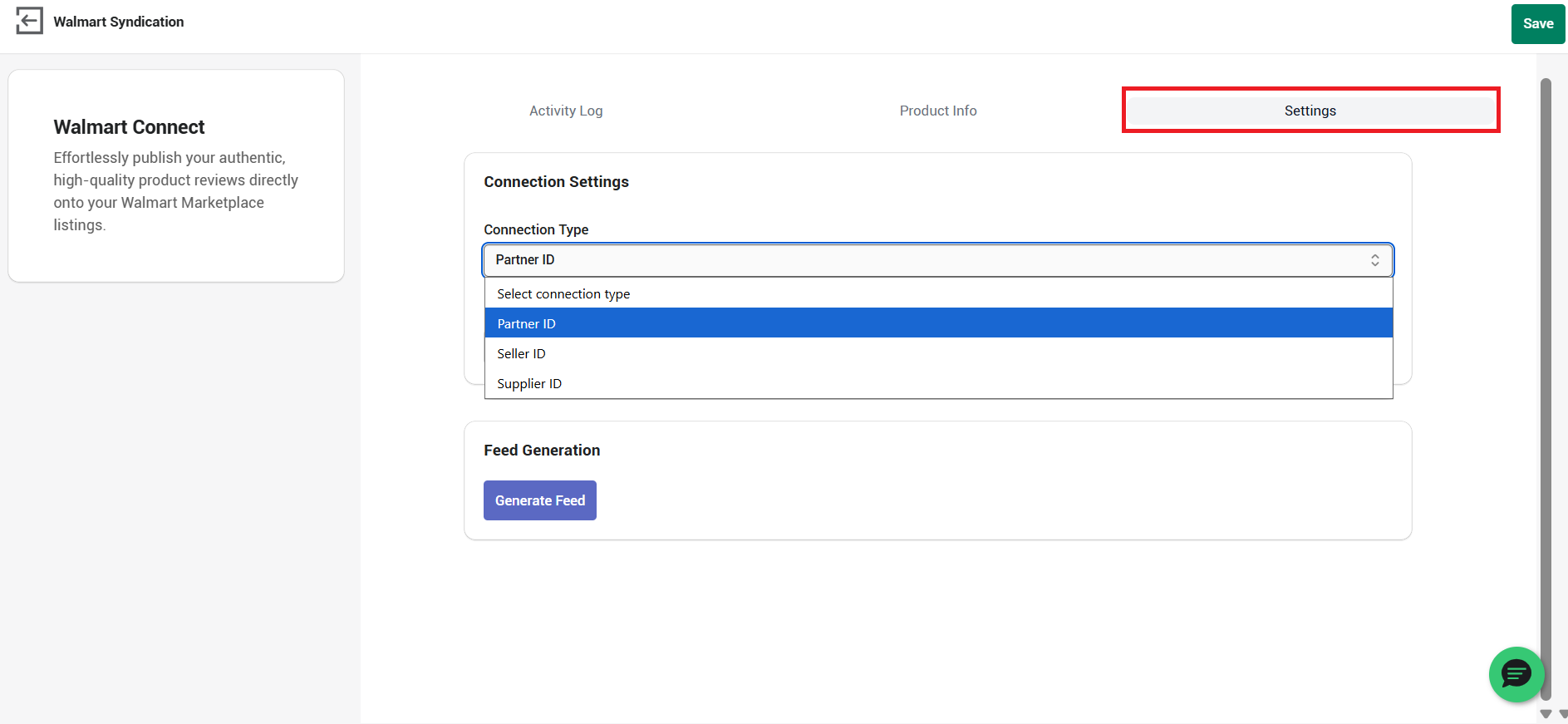The height and width of the screenshot is (724, 1568).
Task: Save the Walmart syndication settings
Action: coord(1538,24)
